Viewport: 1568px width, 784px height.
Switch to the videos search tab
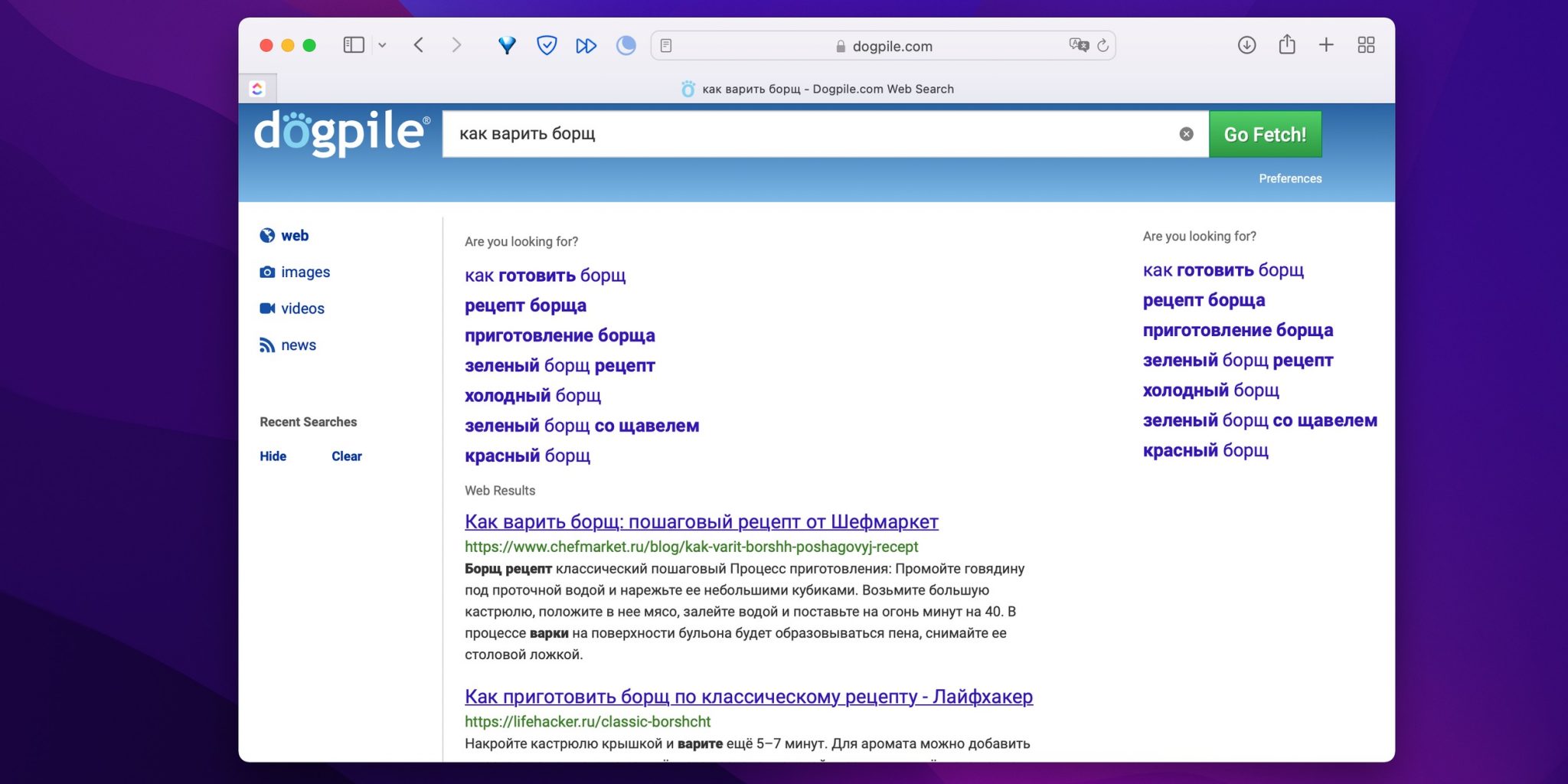302,309
